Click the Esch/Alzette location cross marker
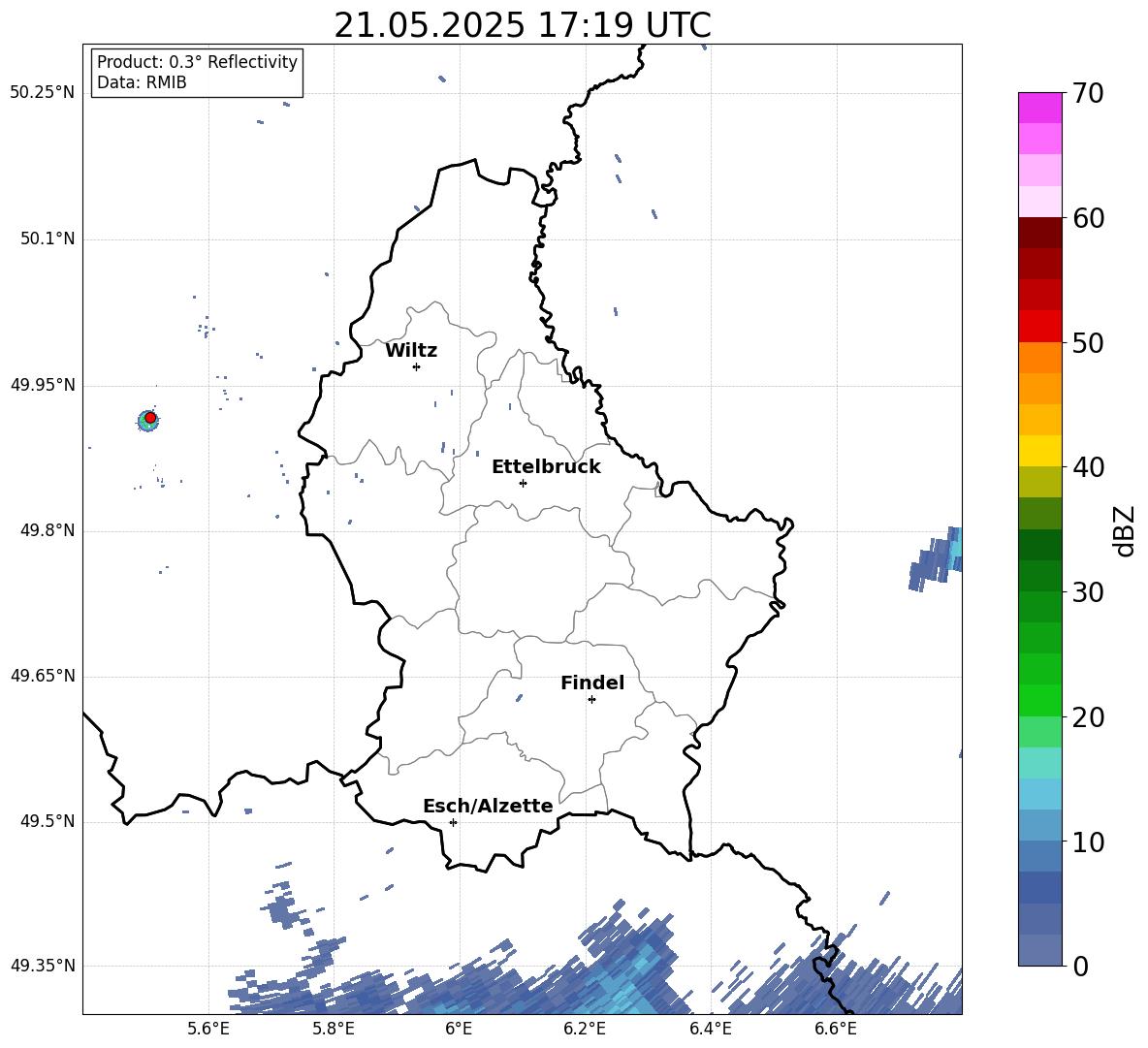Image resolution: width=1148 pixels, height=1048 pixels. coord(453,822)
